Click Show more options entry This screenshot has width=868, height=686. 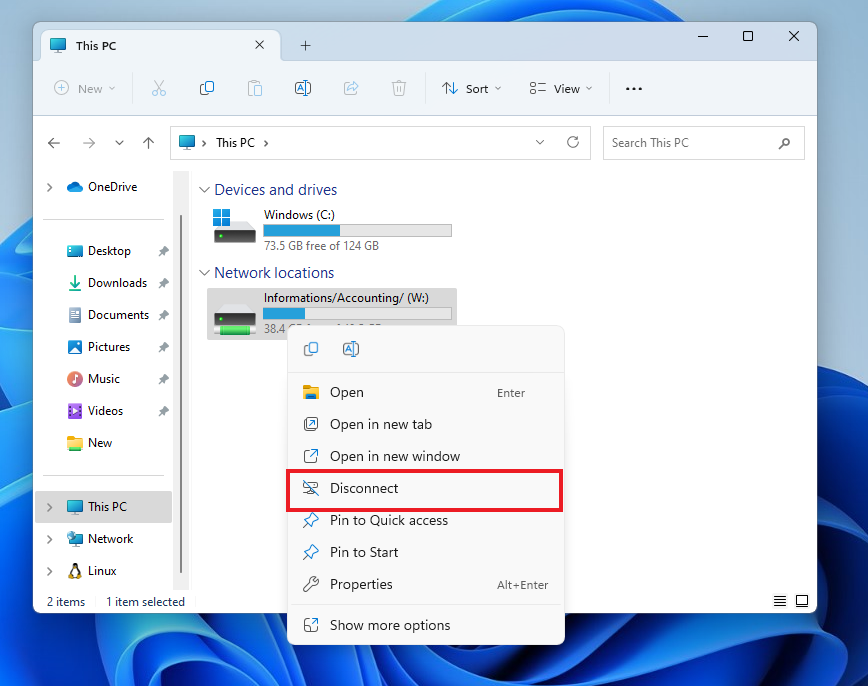click(x=389, y=626)
